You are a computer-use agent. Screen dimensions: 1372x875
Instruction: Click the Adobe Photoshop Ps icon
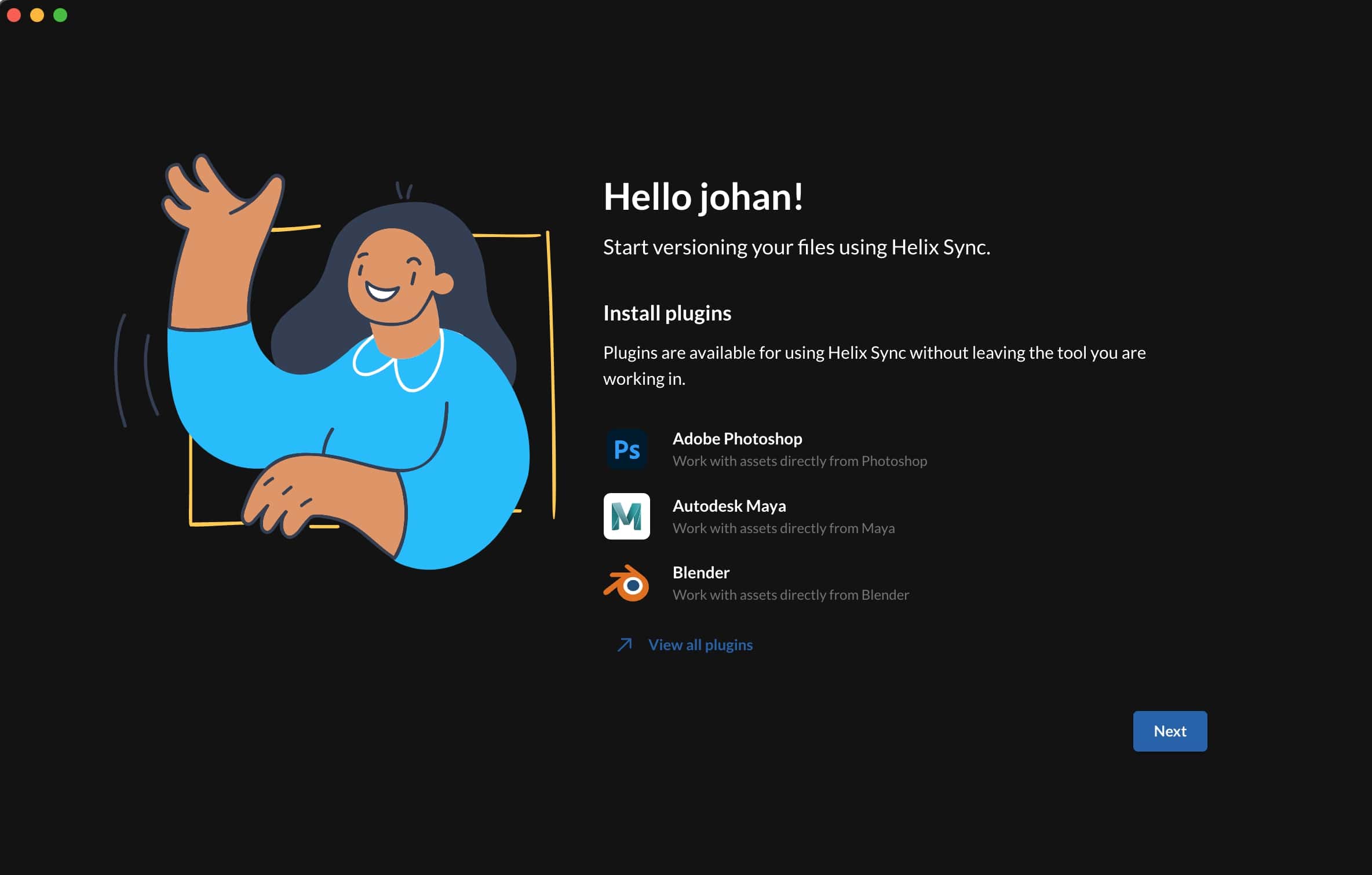pos(626,449)
